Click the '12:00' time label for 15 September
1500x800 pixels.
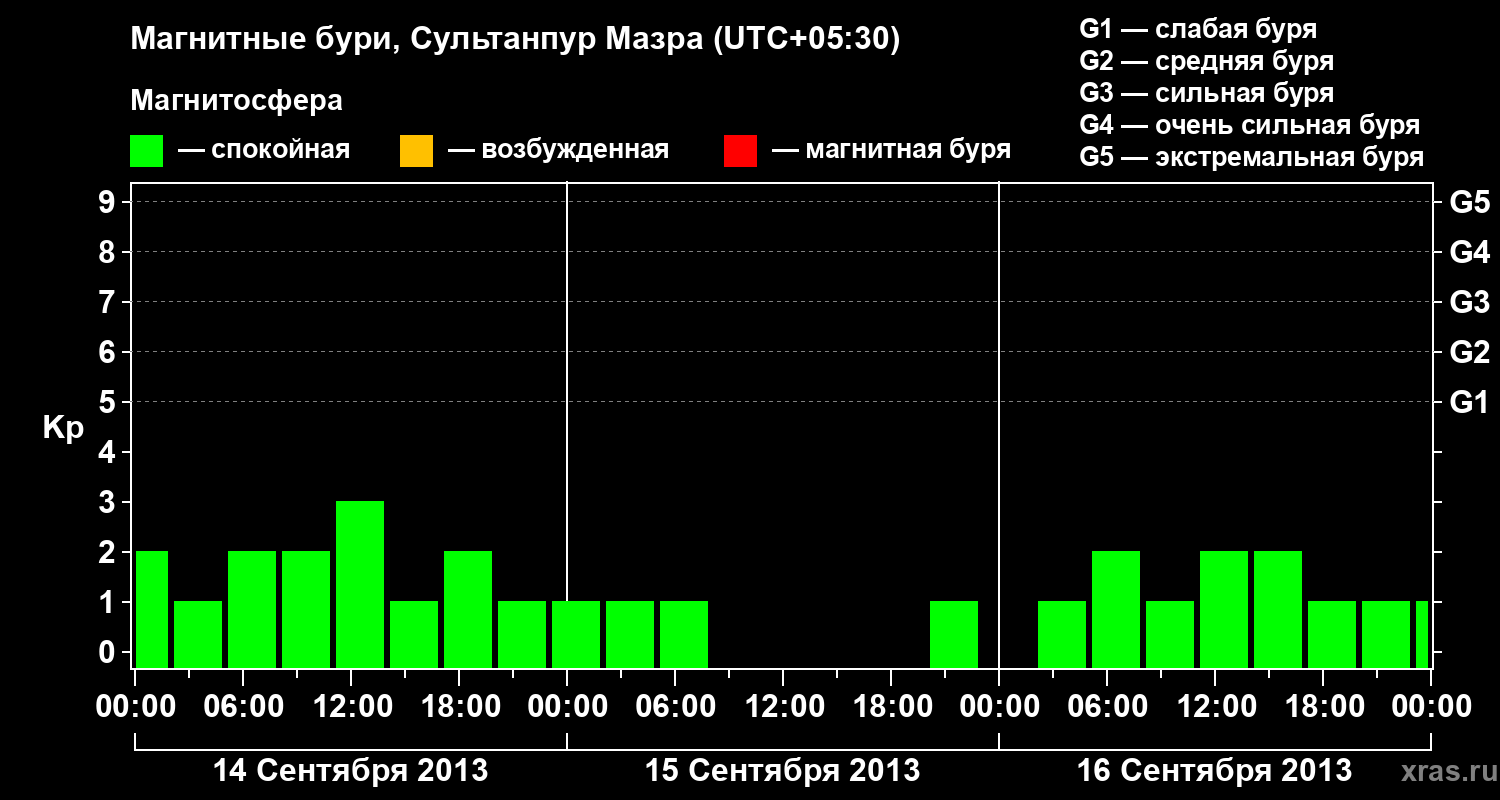pos(783,707)
